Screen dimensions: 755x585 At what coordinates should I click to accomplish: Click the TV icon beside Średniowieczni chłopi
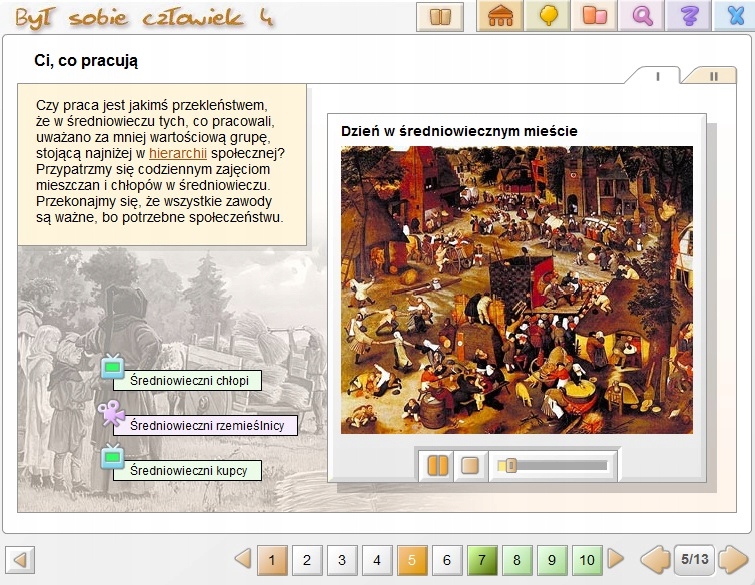[112, 368]
